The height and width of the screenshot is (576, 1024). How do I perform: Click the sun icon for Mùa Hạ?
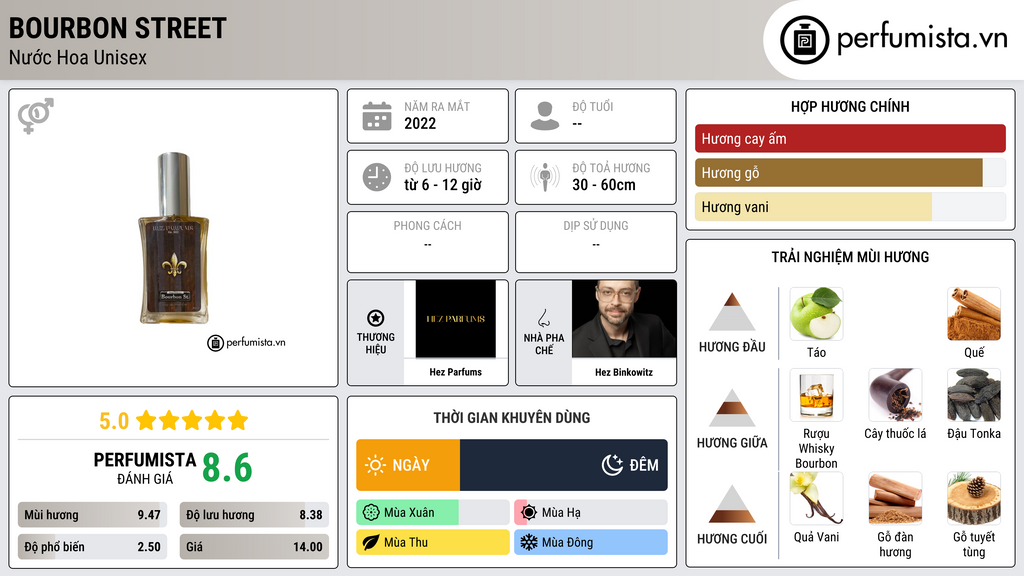click(529, 513)
